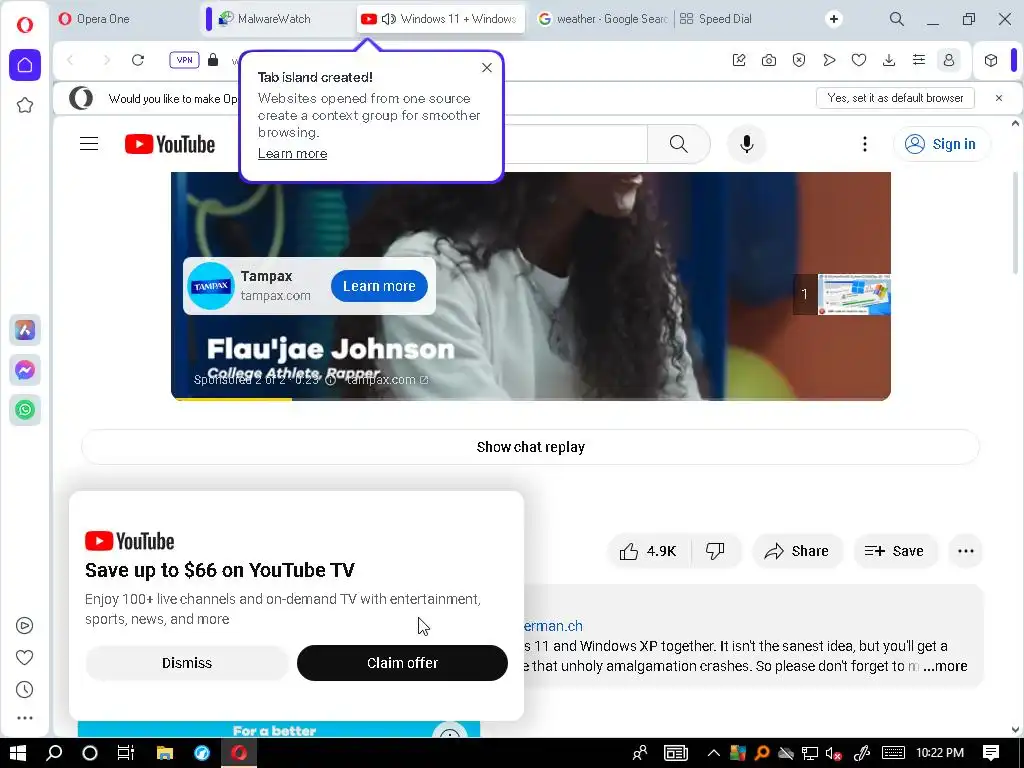
Task: Open the profile account icon in toolbar
Action: [949, 60]
